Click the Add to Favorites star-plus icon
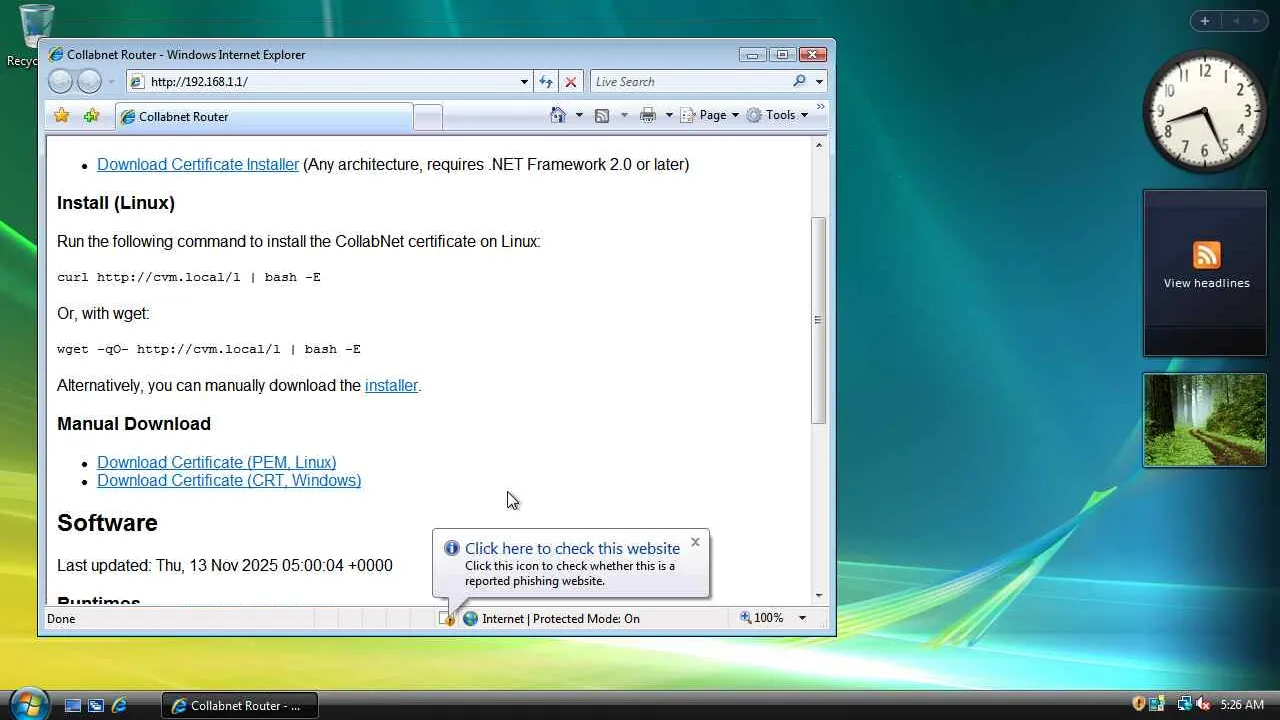This screenshot has height=720, width=1280. click(x=91, y=116)
